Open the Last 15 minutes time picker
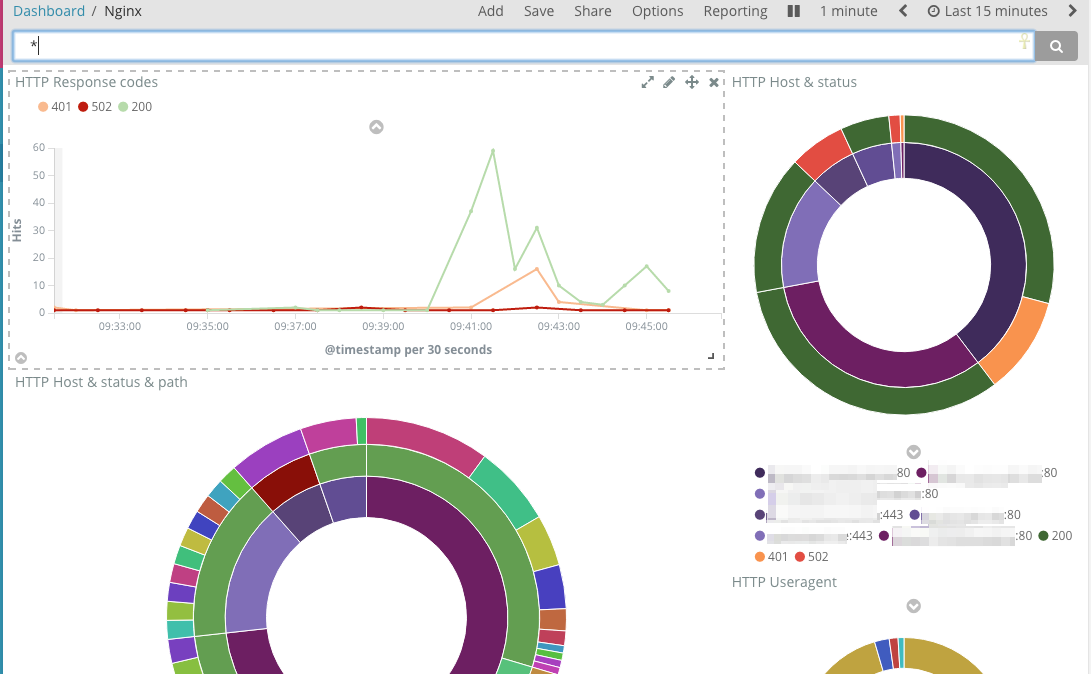The width and height of the screenshot is (1091, 674). point(987,11)
